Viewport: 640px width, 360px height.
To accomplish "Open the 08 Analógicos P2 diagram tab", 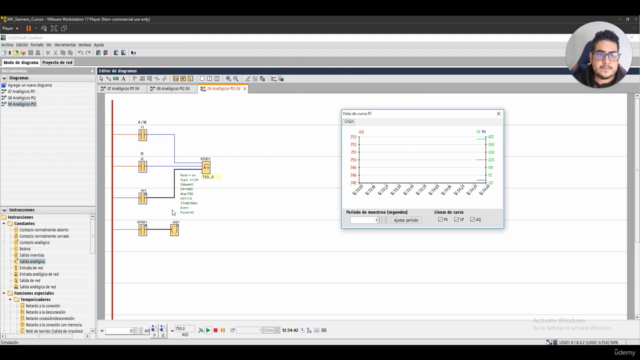I will pos(172,89).
